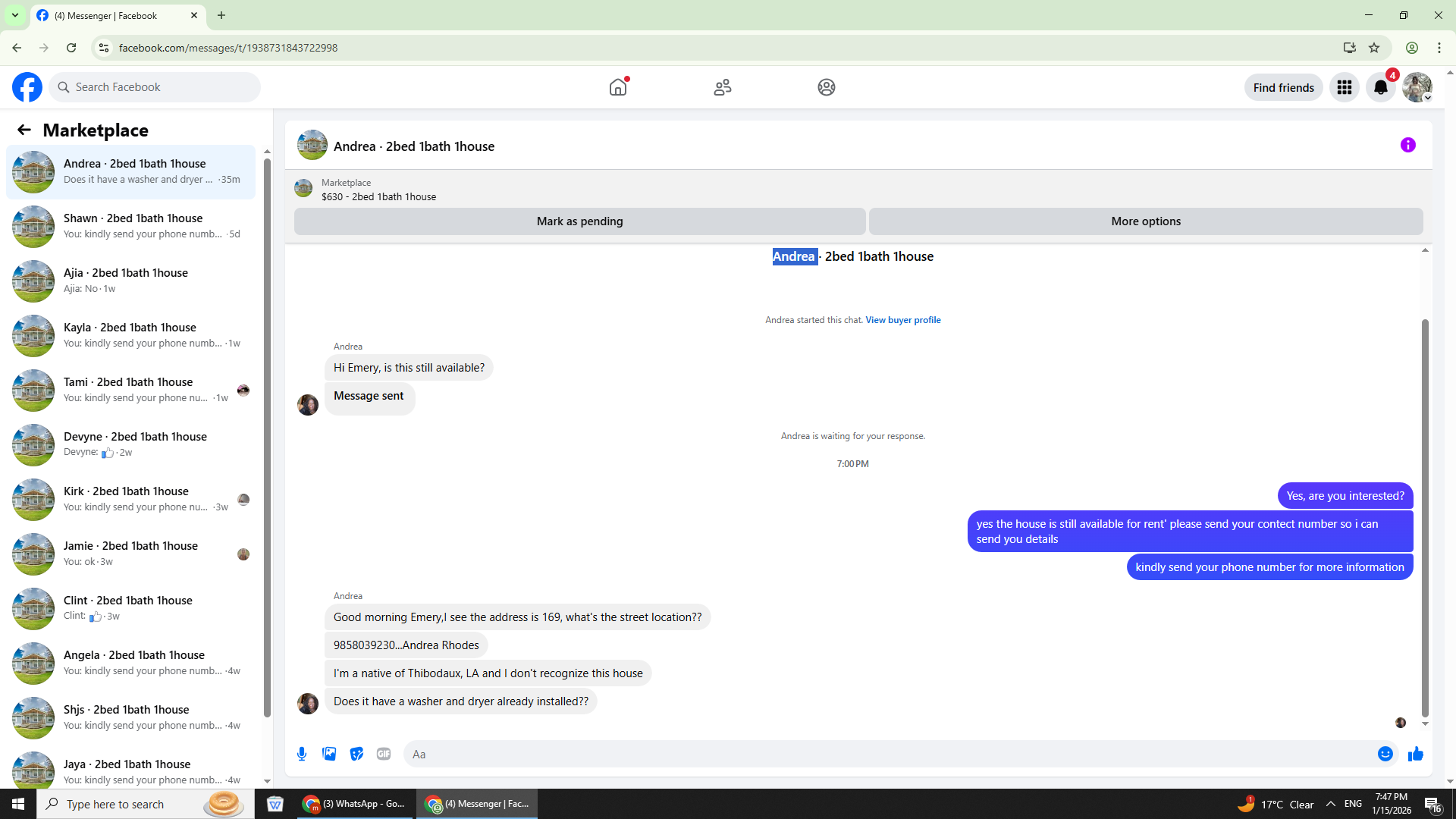Image resolution: width=1456 pixels, height=819 pixels.
Task: Go to the Facebook Home tab
Action: (x=618, y=87)
